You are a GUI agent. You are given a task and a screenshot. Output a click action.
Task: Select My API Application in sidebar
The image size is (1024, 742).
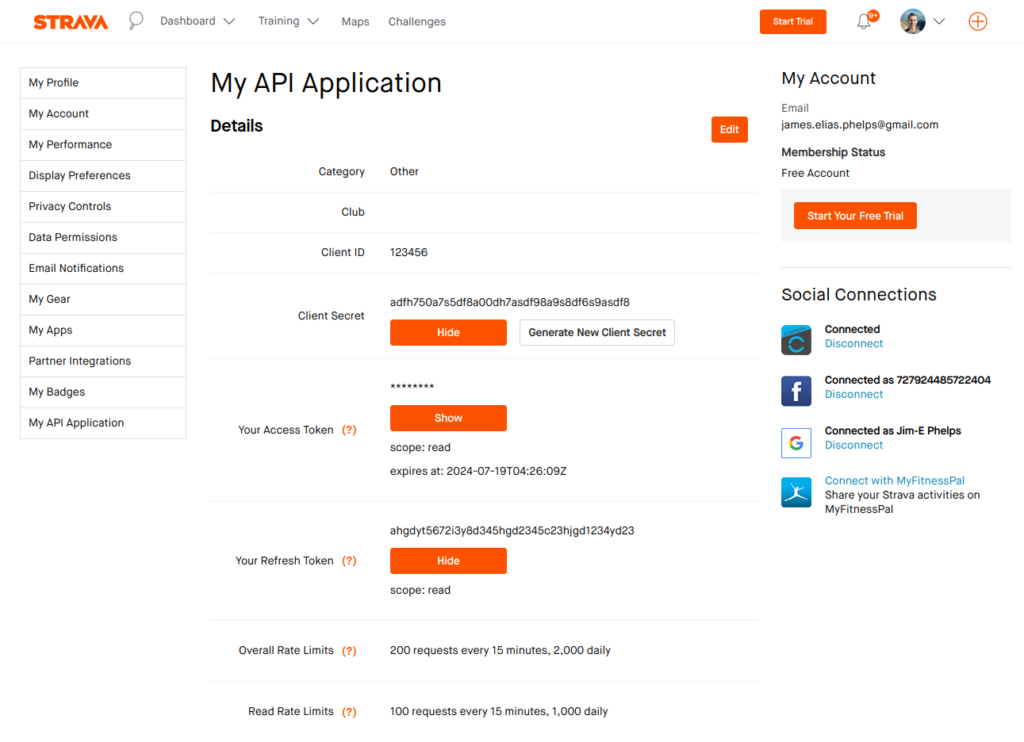[103, 423]
